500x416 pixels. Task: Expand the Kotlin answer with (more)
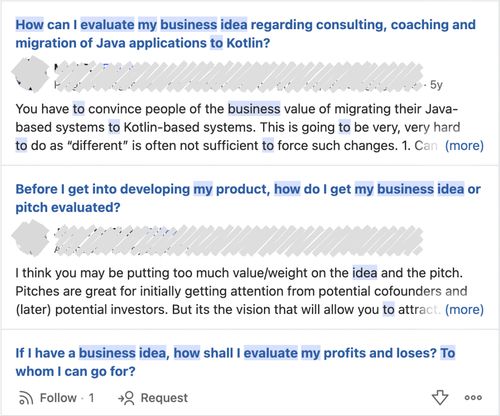[464, 146]
